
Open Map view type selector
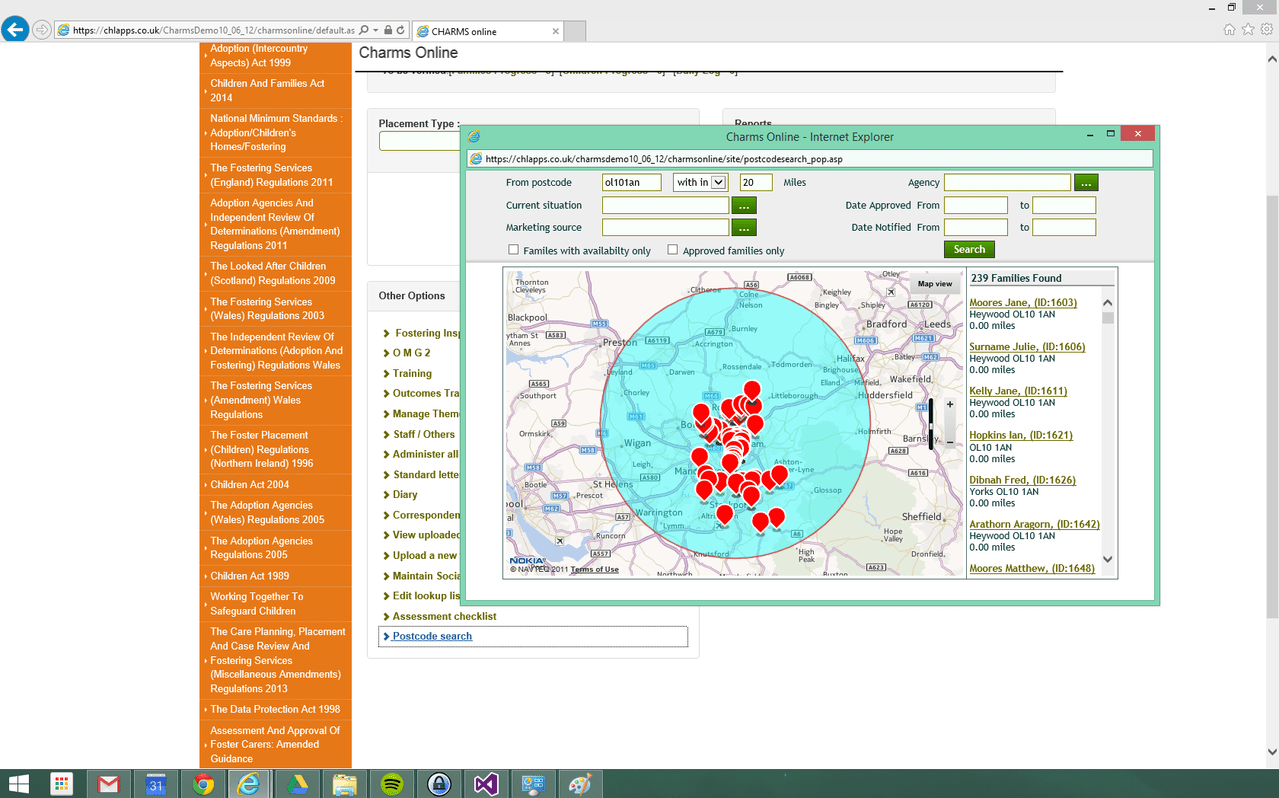(x=935, y=284)
